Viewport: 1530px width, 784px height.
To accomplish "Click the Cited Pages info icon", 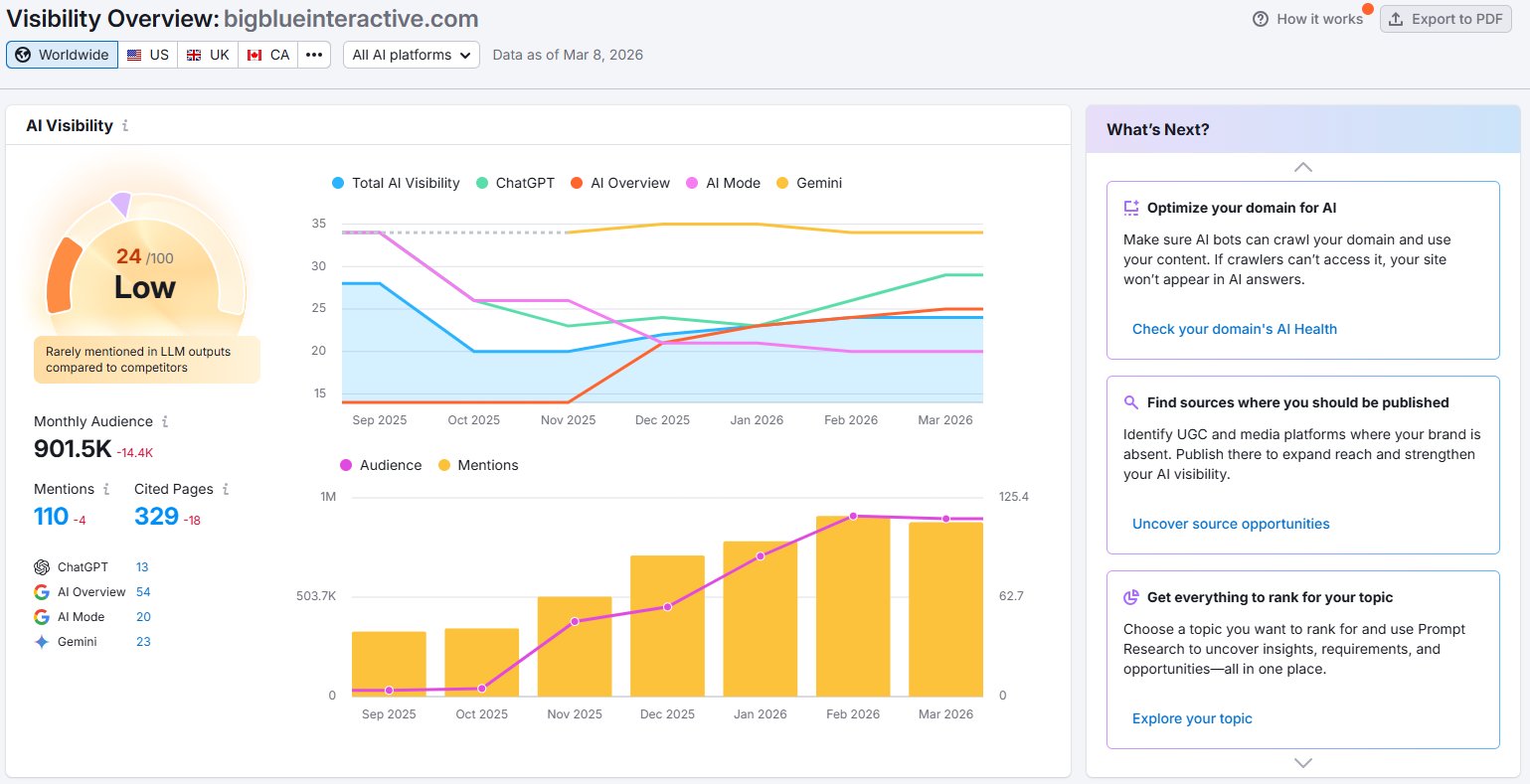I will click(x=226, y=489).
